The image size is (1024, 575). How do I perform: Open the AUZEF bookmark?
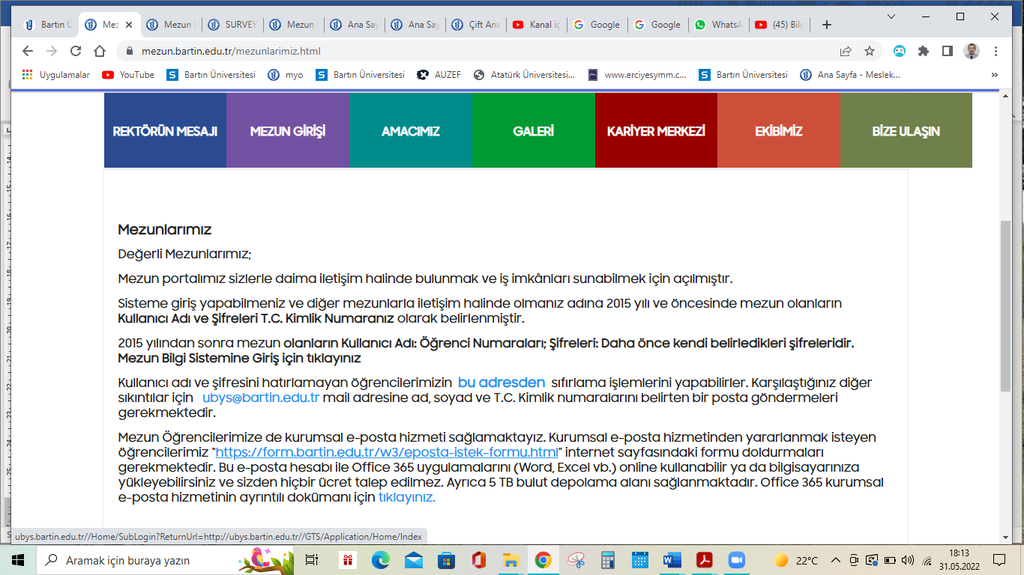439,75
